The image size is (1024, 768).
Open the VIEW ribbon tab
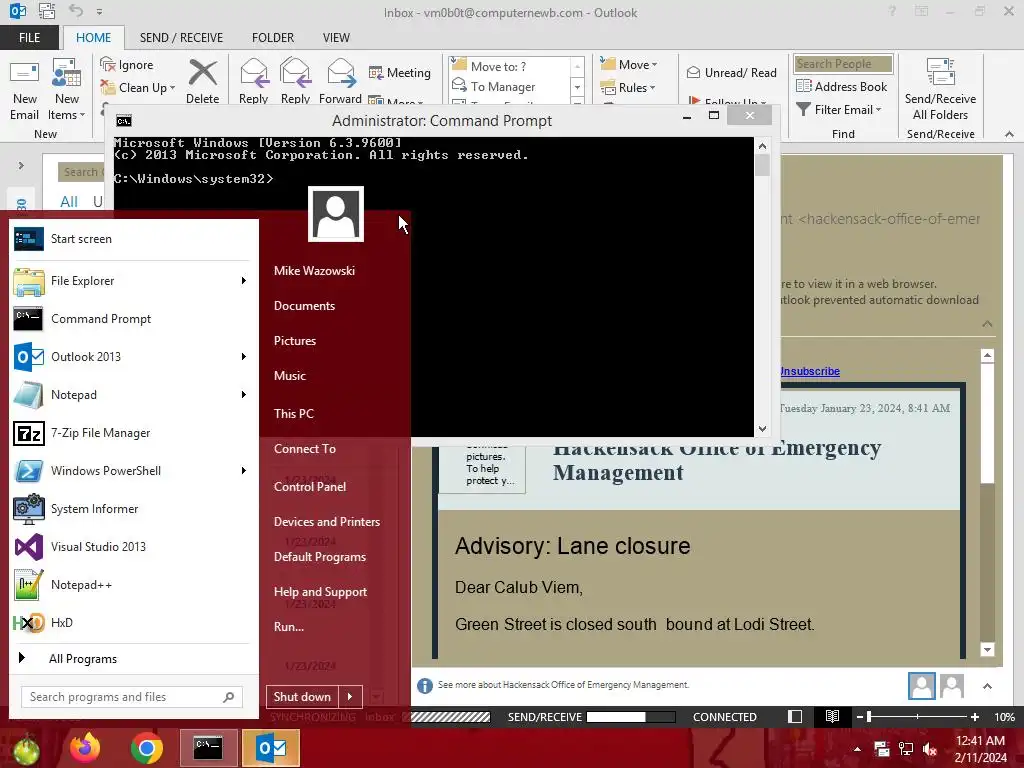pyautogui.click(x=336, y=38)
